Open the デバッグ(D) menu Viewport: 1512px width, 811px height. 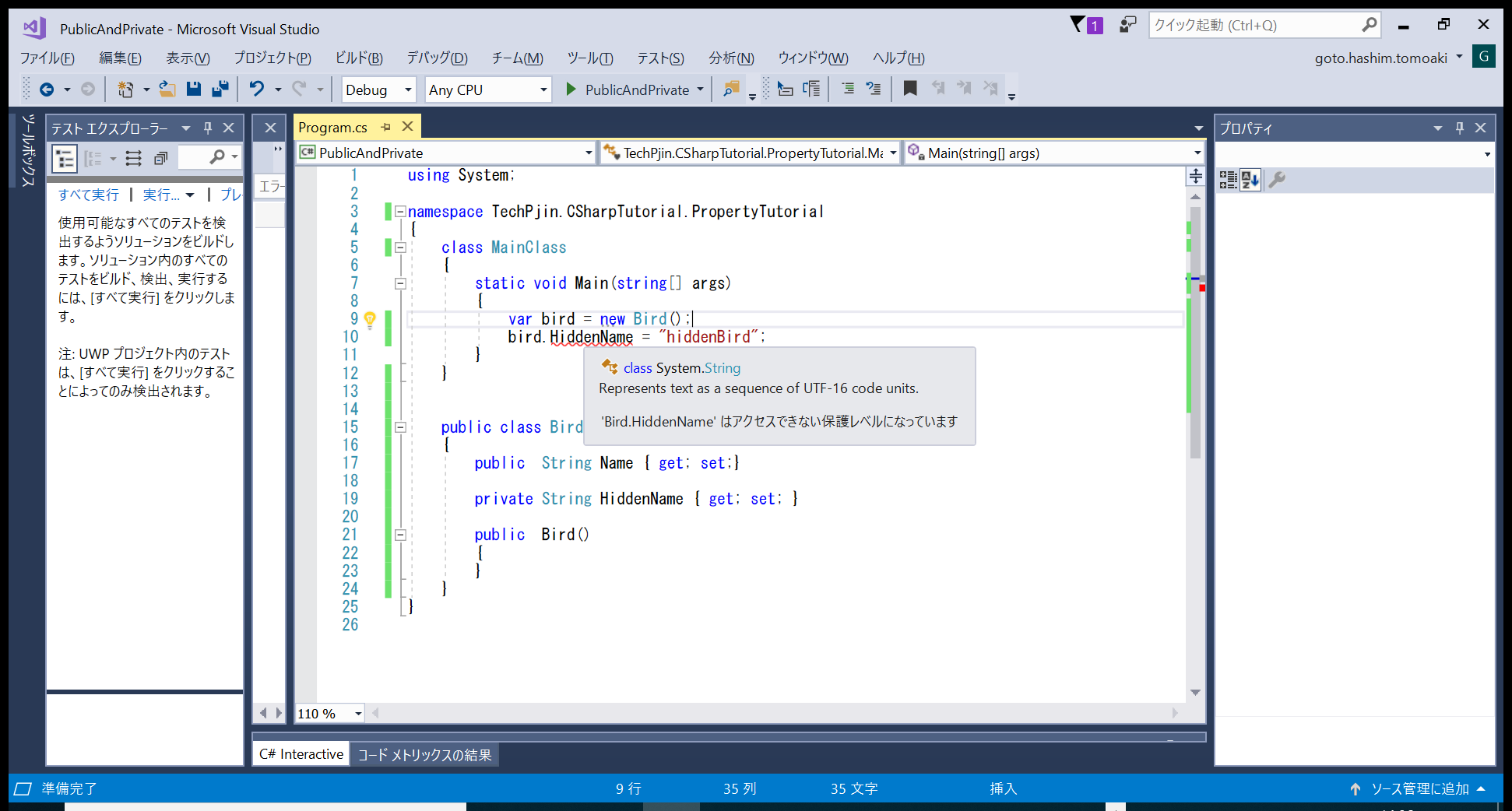pyautogui.click(x=437, y=58)
